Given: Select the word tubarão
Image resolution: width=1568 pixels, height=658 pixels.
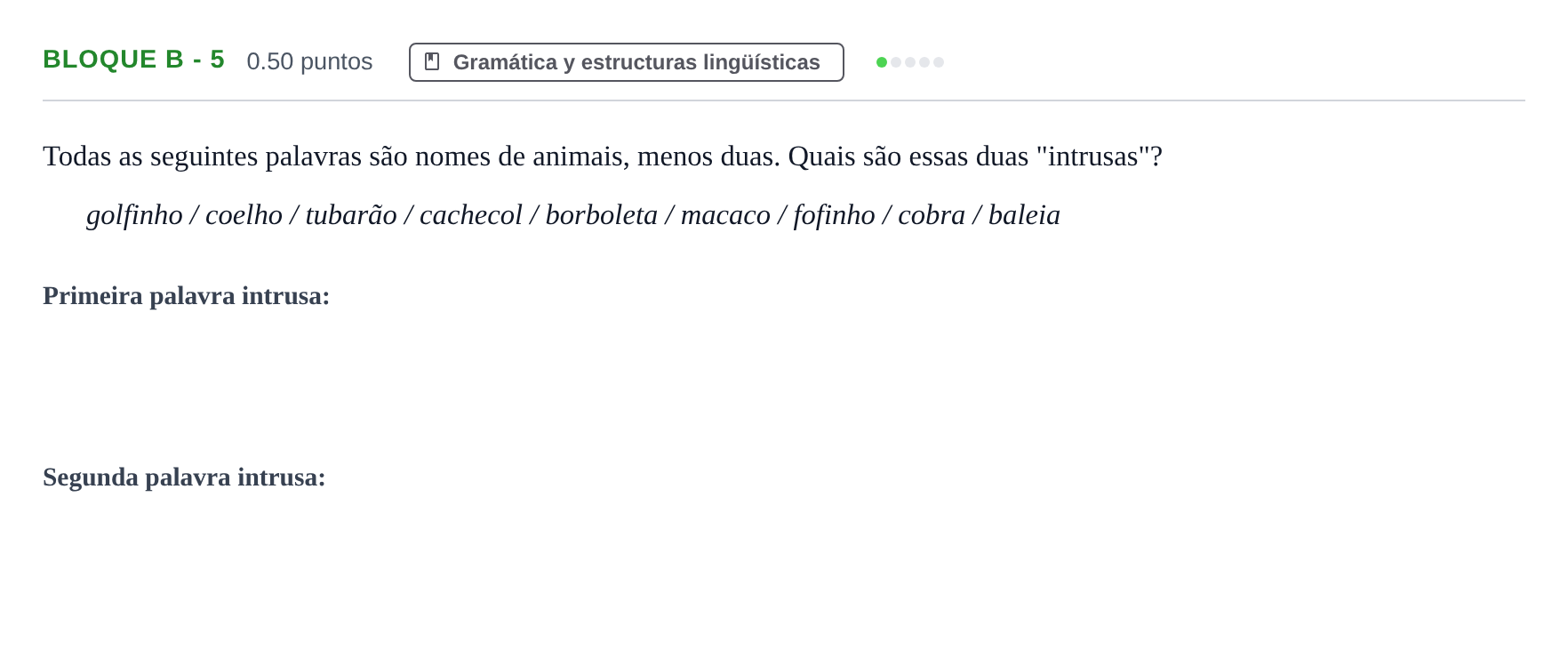Looking at the screenshot, I should click(x=351, y=215).
